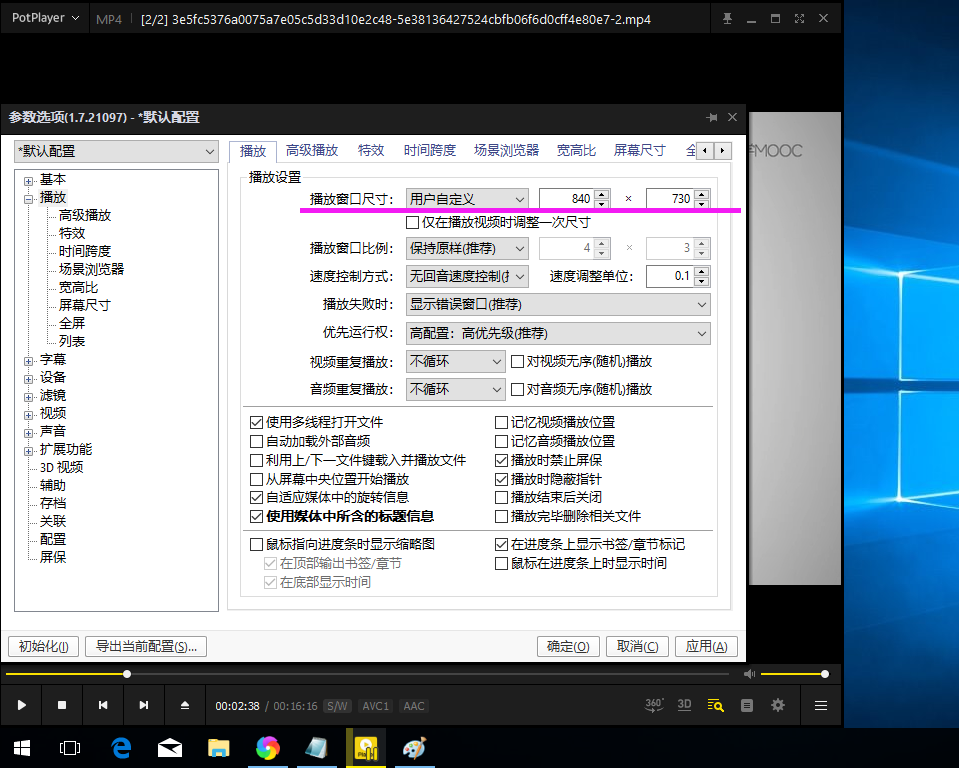Open the hamburger menu in the player
The image size is (959, 768).
point(820,705)
